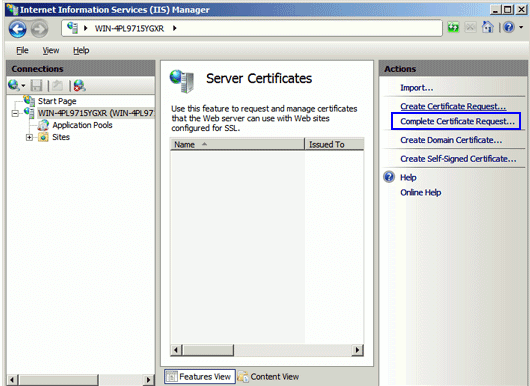Screen dimensions: 530x386
Task: Collapse the WIN-4PL9715YGXR server node
Action: coord(15,113)
